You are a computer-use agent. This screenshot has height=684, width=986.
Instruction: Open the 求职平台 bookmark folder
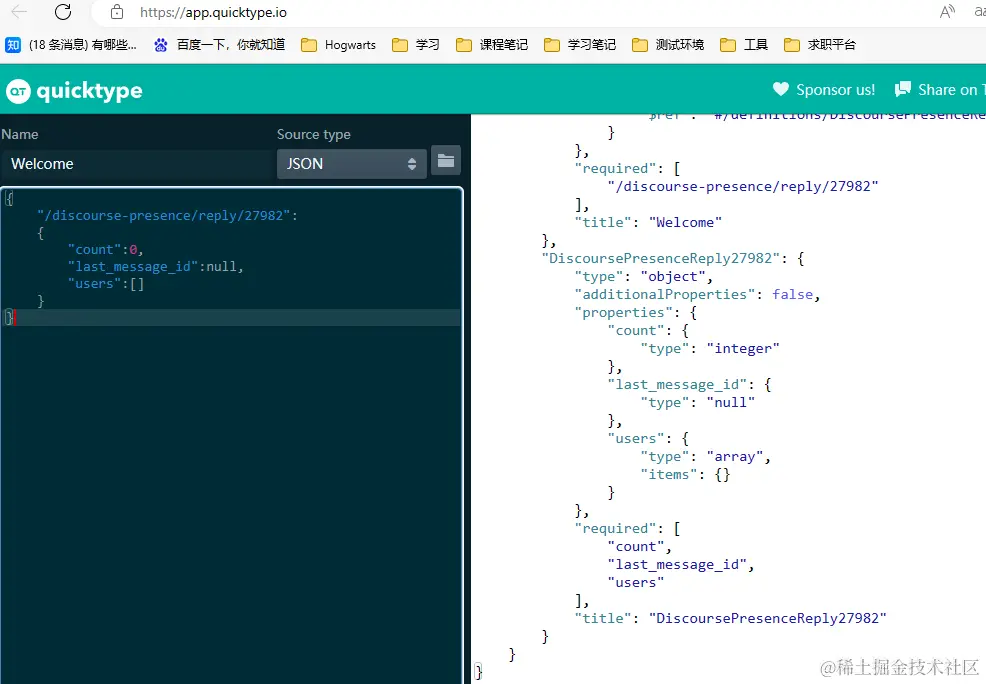820,45
